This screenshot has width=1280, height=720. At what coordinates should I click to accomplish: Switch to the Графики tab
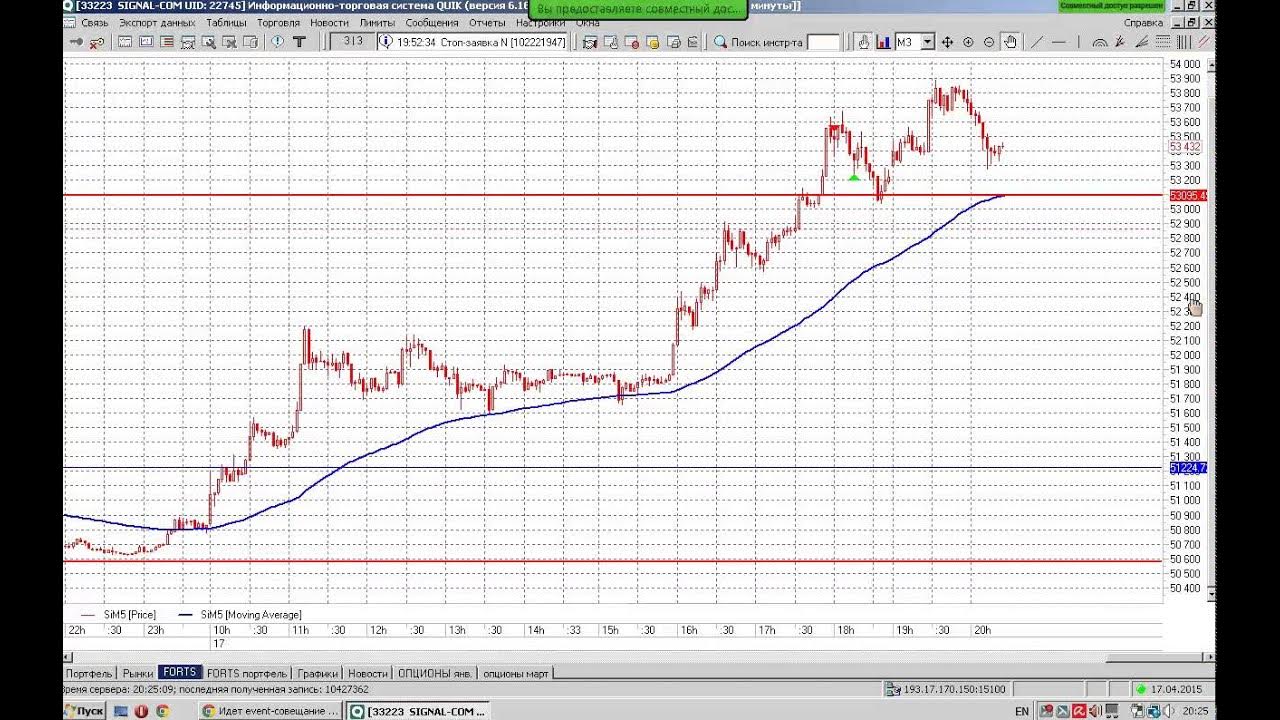tap(317, 673)
